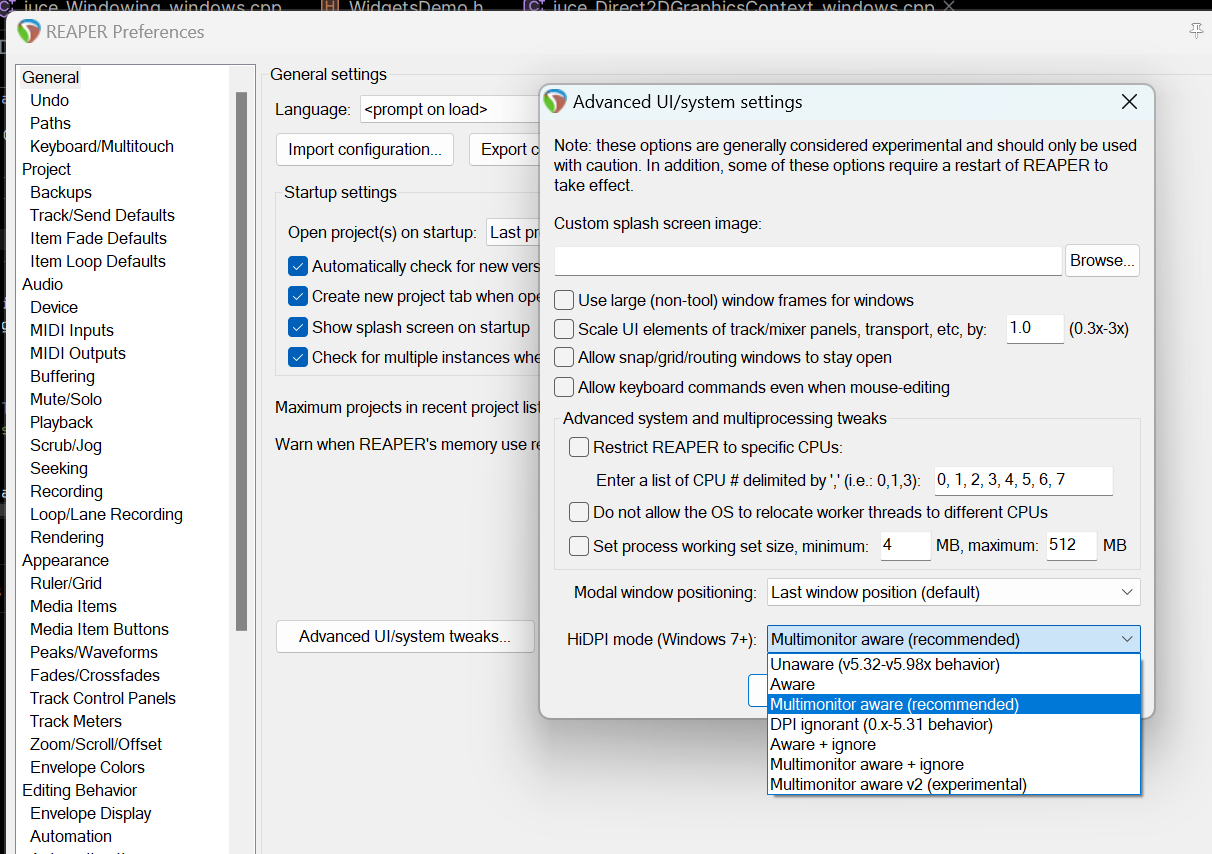Toggle Do not allow OS to relocate worker threads

(579, 512)
